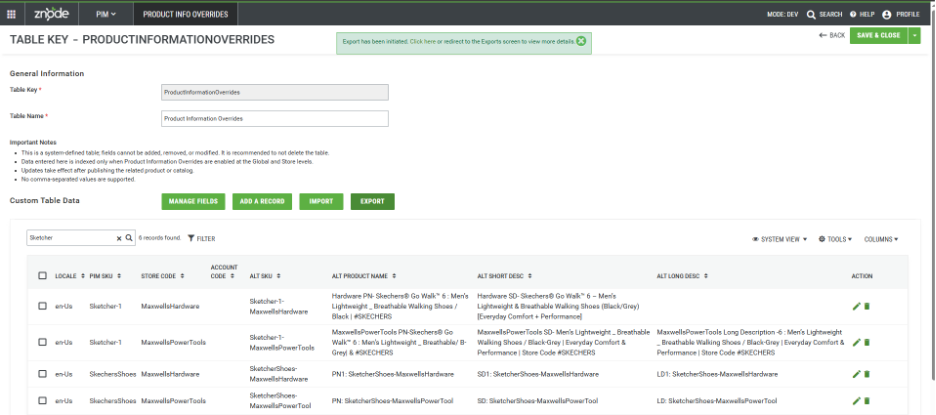936x415 pixels.
Task: Click 'PN1: SketcherShoes-MaxwellsHardware' cell
Action: point(393,374)
